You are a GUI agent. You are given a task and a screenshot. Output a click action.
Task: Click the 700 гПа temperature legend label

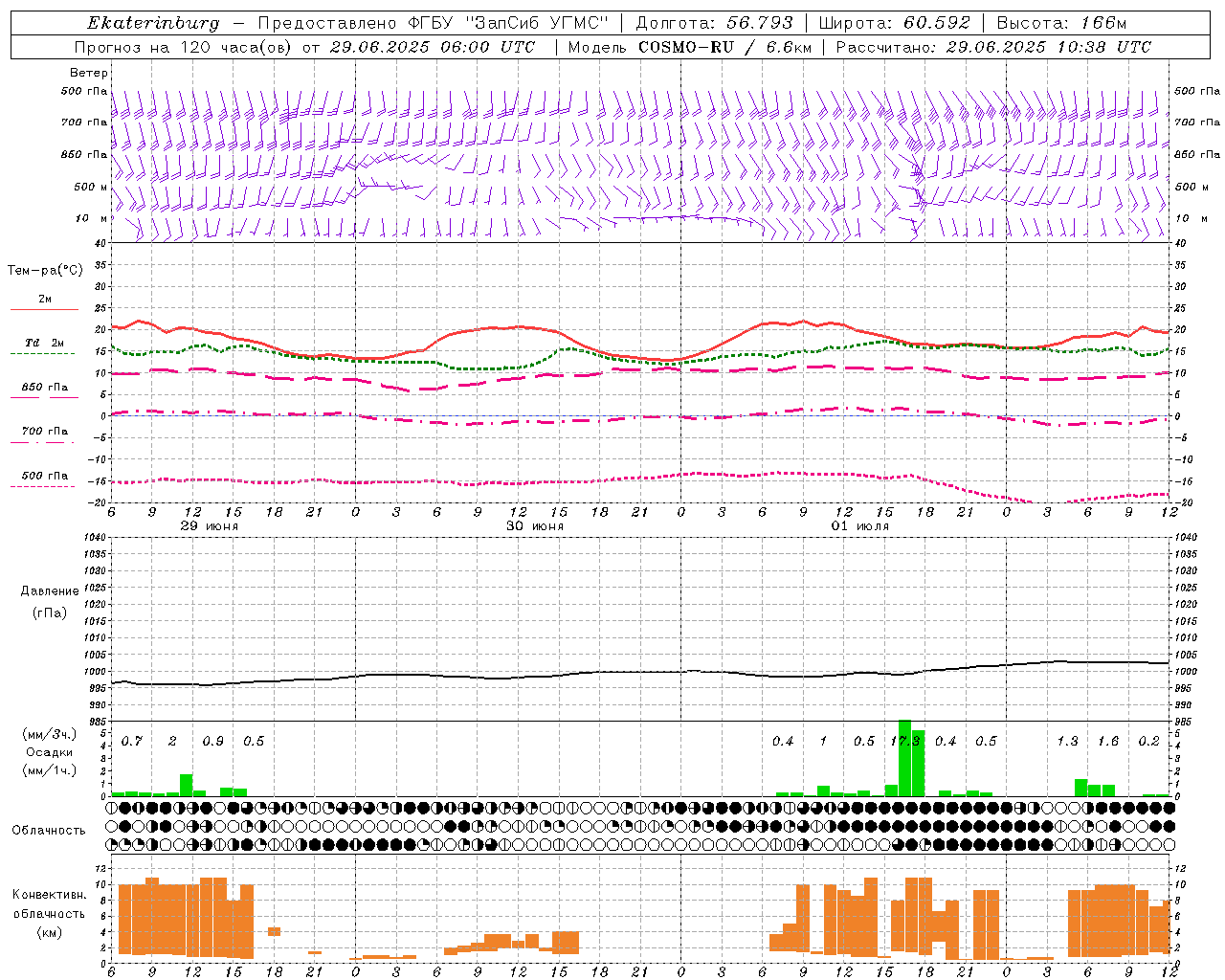click(45, 432)
